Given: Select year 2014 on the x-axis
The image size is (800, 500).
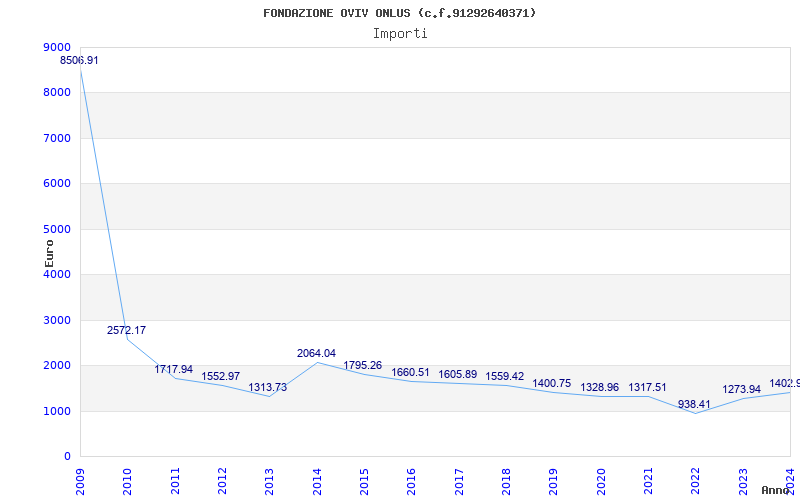Looking at the screenshot, I should [x=317, y=476].
